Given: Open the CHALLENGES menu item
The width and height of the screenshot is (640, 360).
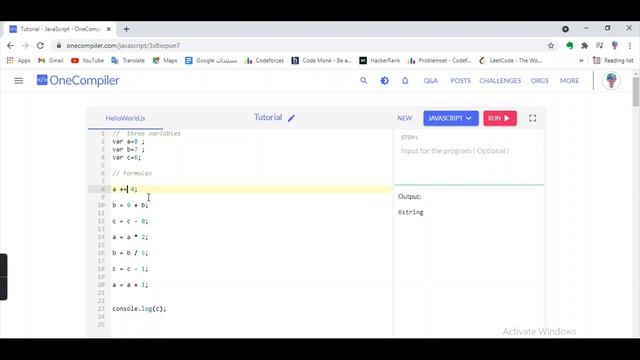Looking at the screenshot, I should (x=500, y=80).
